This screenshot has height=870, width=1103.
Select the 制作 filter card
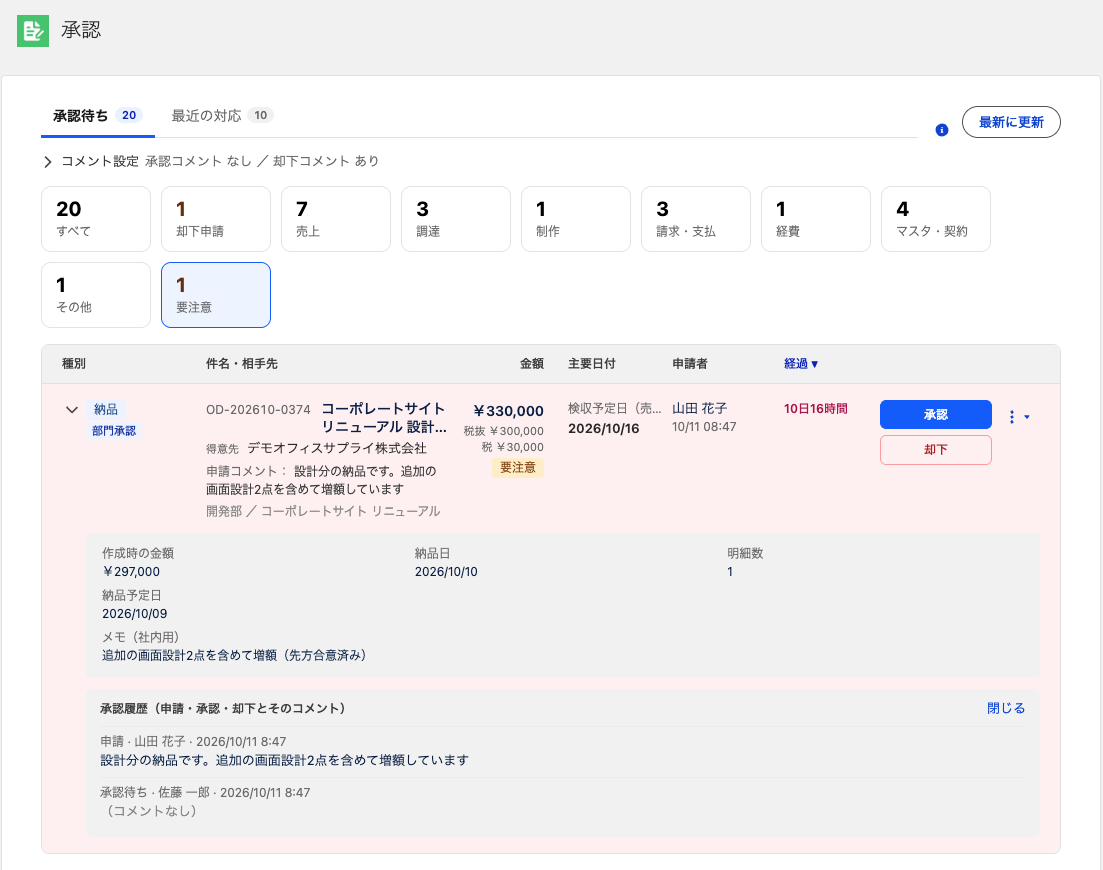click(x=575, y=219)
